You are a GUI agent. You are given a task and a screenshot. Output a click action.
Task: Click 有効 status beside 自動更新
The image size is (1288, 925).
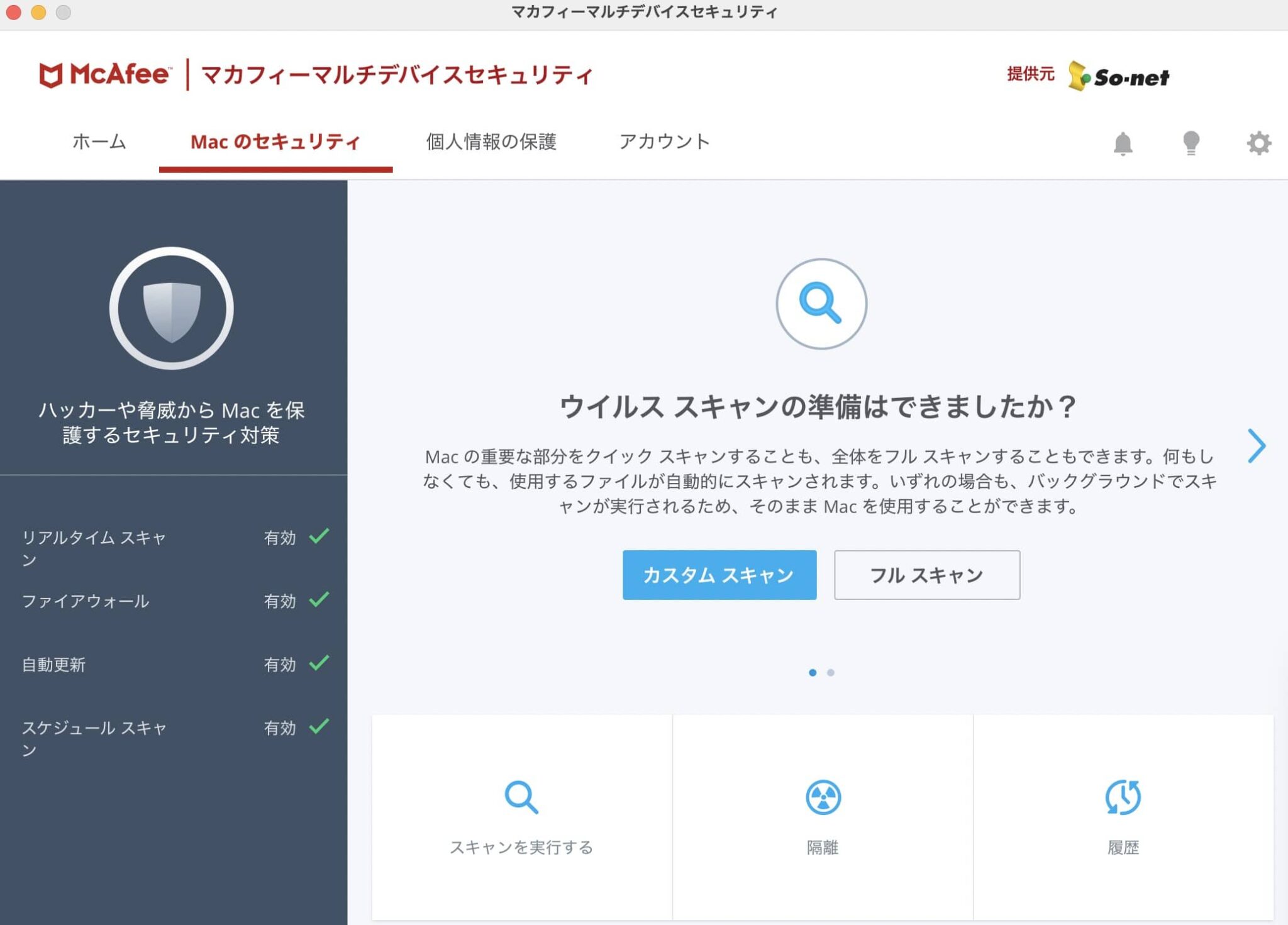coord(280,665)
